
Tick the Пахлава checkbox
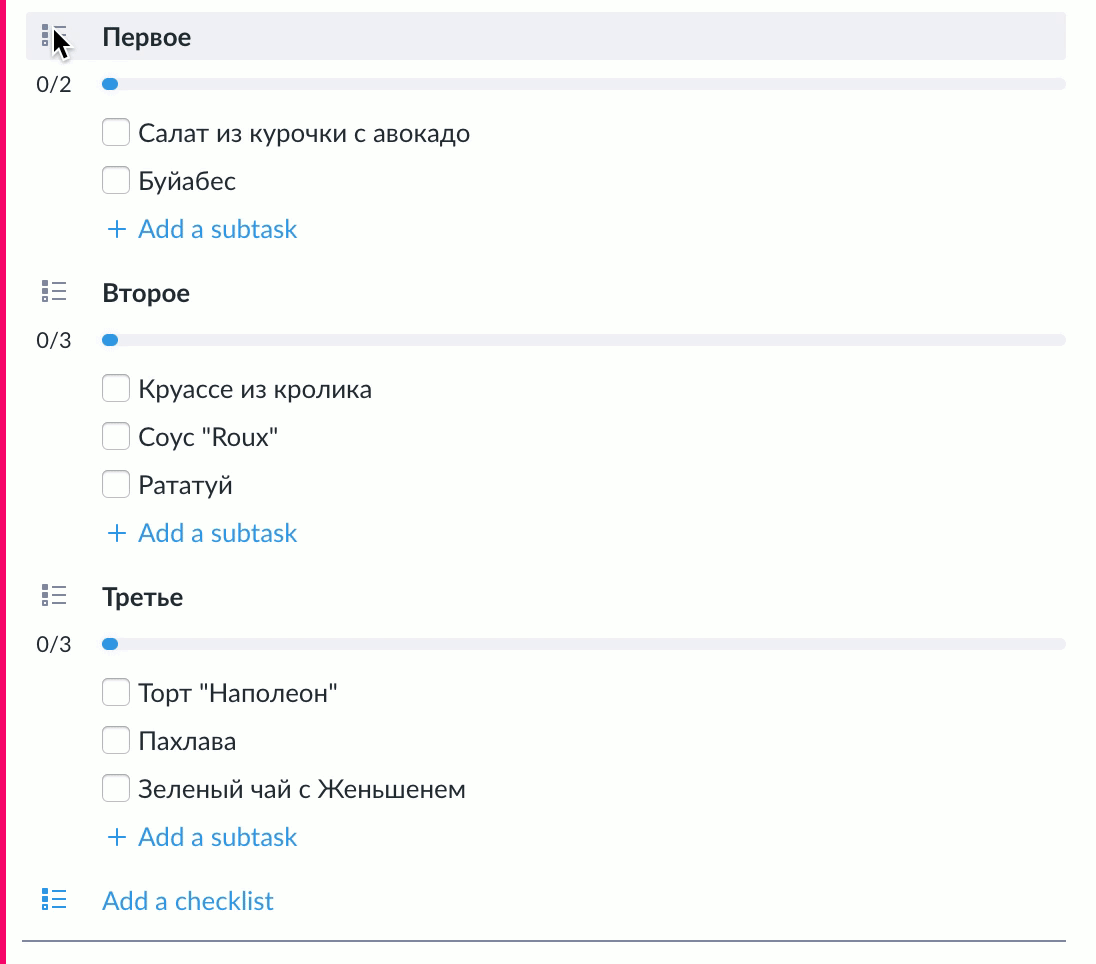point(116,741)
